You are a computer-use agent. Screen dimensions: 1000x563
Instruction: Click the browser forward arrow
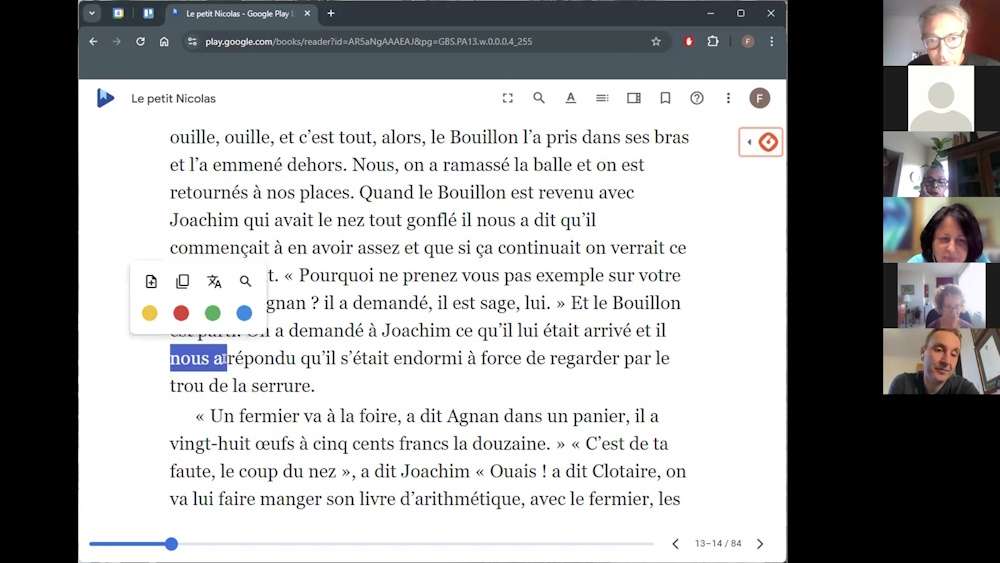(x=117, y=41)
